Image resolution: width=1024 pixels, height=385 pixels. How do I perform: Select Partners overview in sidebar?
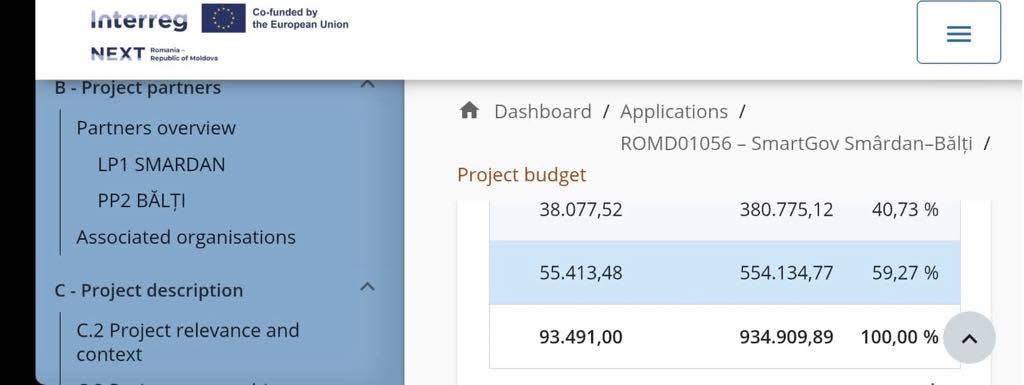pyautogui.click(x=156, y=128)
